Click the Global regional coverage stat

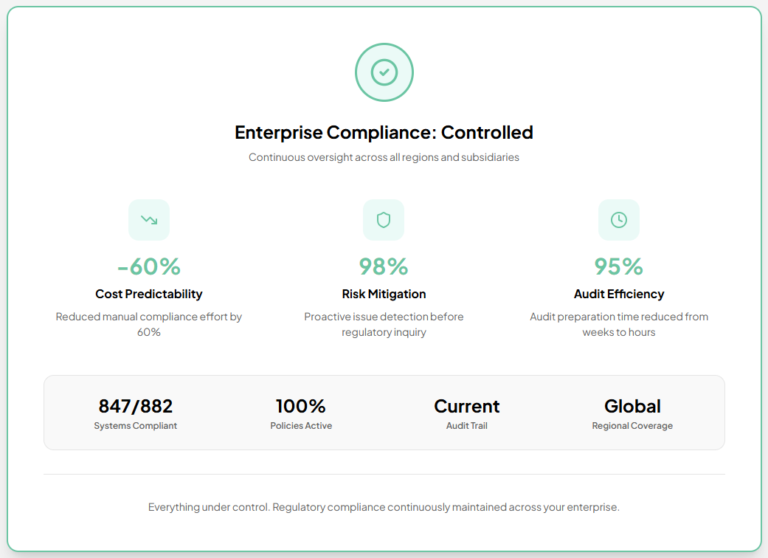coord(632,406)
